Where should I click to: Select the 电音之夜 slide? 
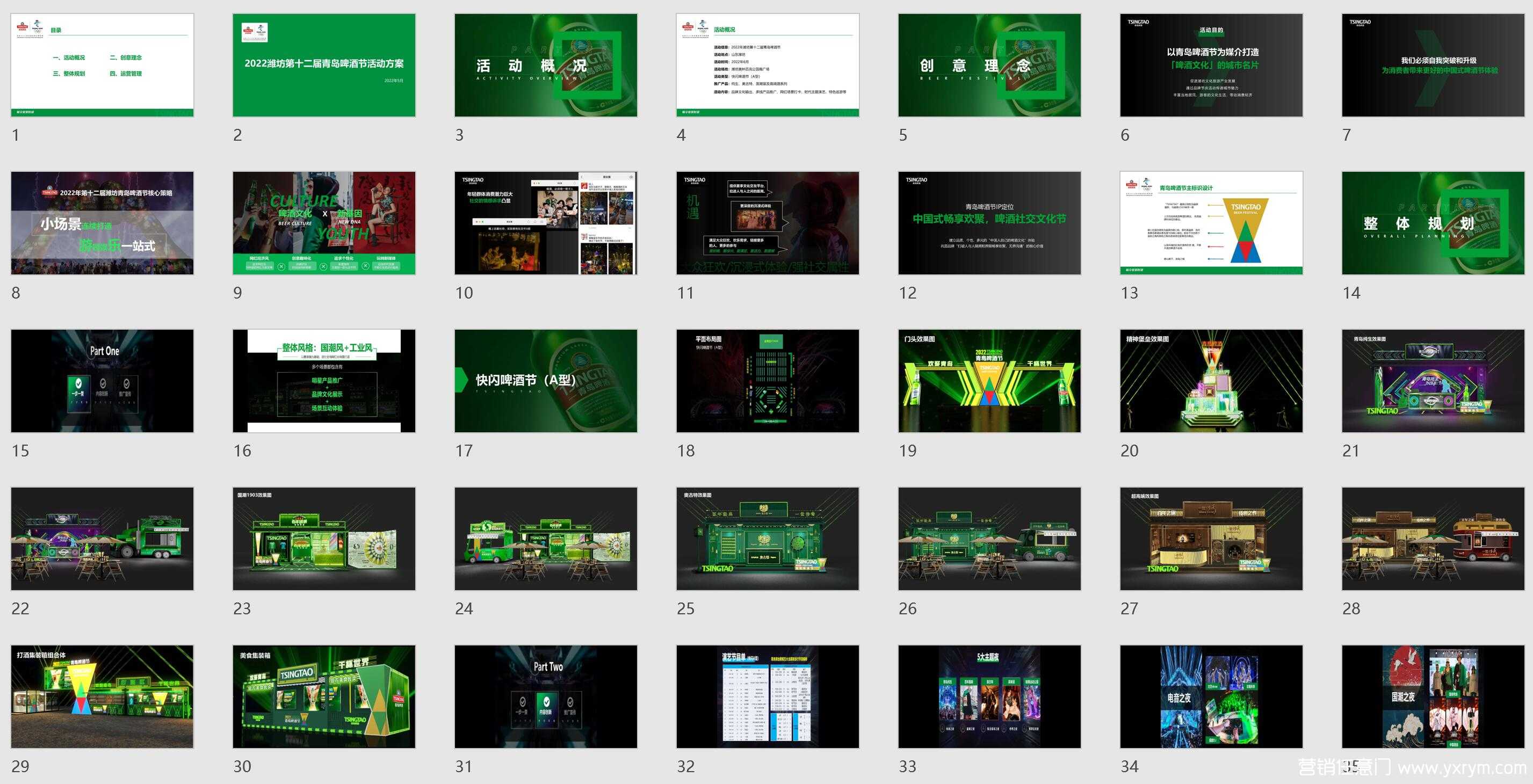click(x=1212, y=696)
